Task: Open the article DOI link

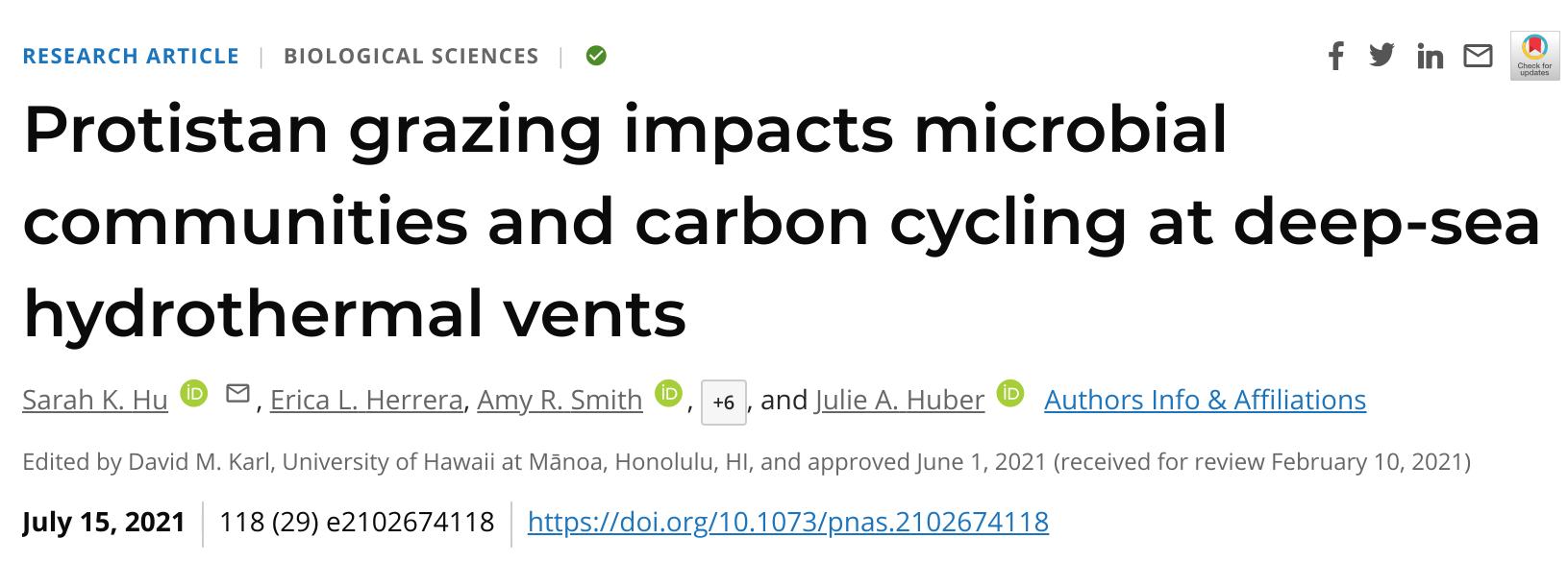Action: point(787,522)
